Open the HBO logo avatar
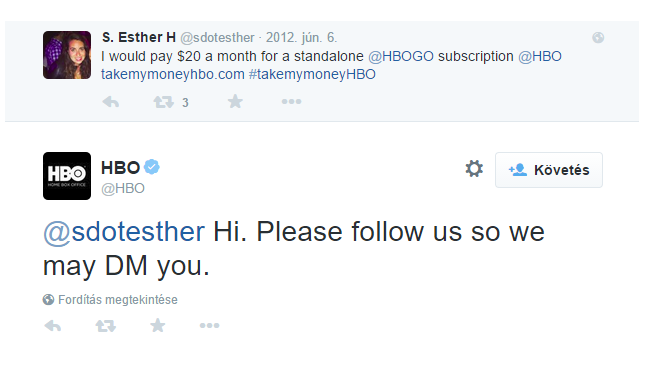650x370 pixels. [x=67, y=176]
